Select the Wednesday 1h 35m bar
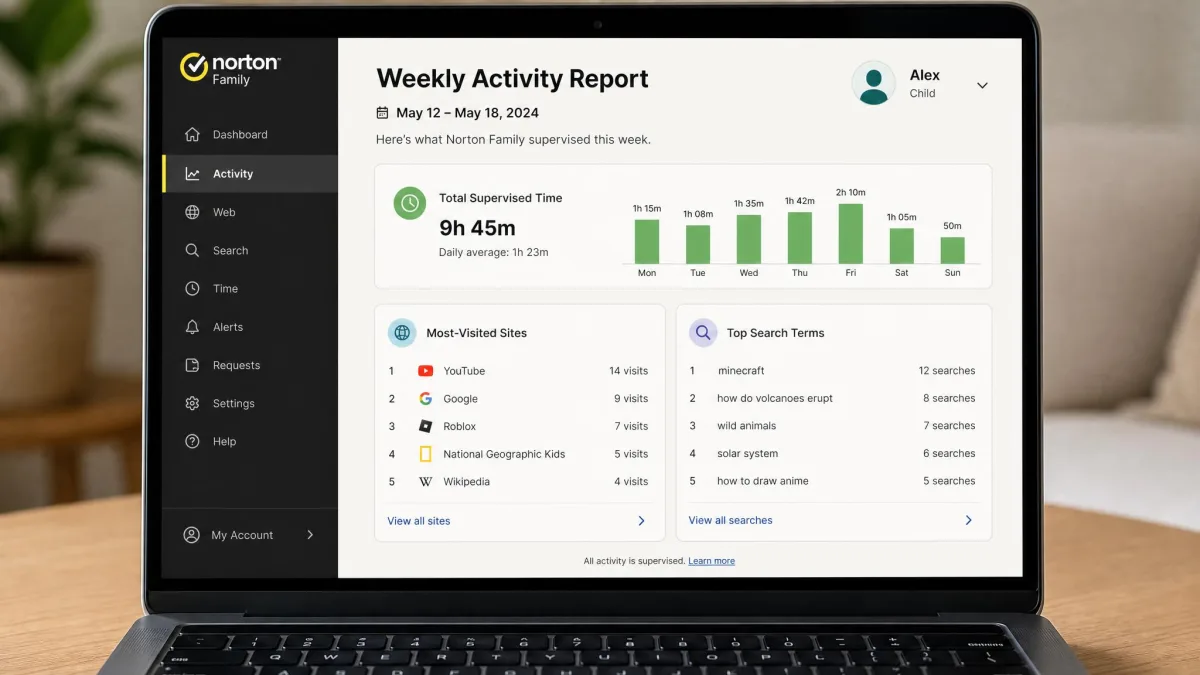 [x=749, y=239]
